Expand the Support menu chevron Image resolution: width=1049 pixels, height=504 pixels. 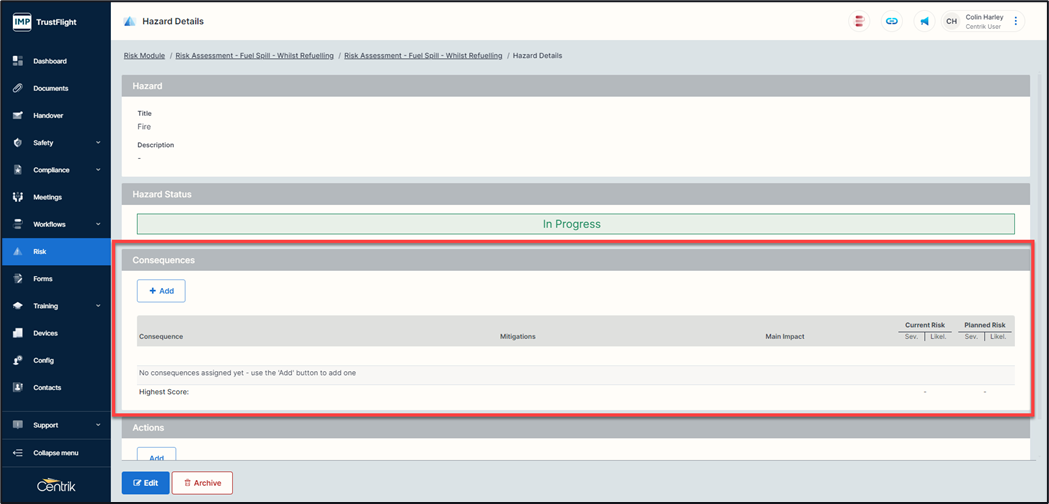click(98, 425)
